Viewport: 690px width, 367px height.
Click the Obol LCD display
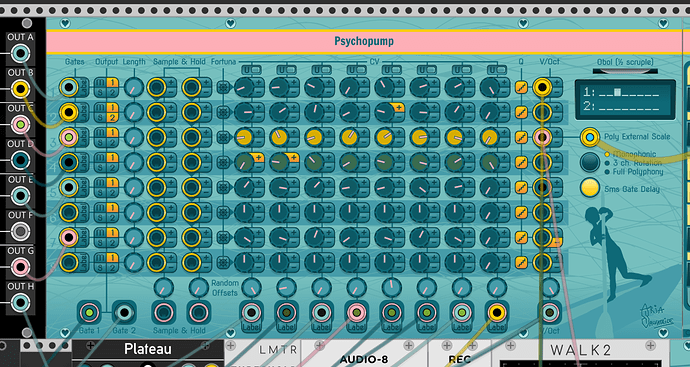tap(625, 99)
